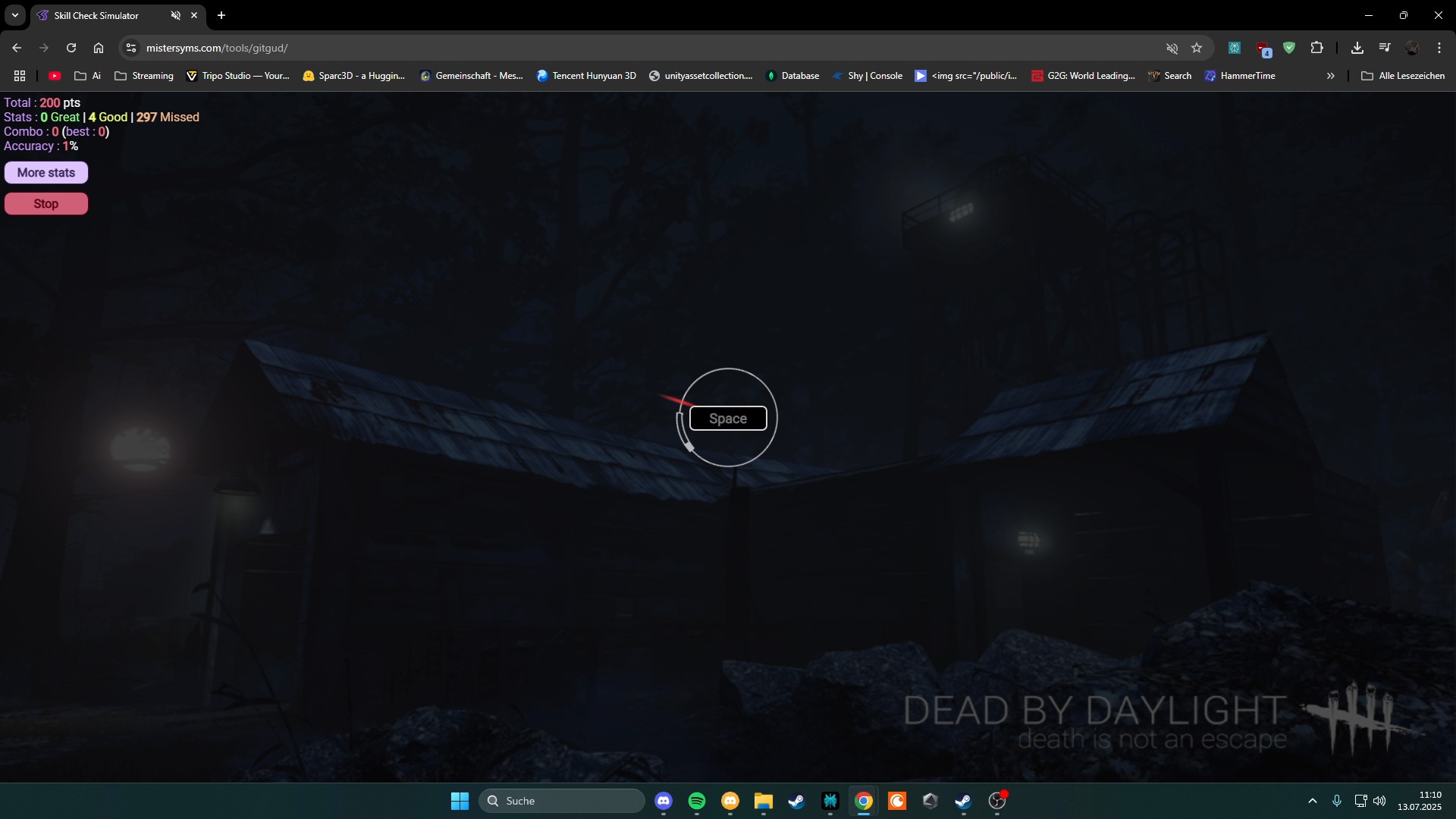Expand the hidden bookmarks with the chevron
Screen dimensions: 1456x819
tap(1330, 75)
